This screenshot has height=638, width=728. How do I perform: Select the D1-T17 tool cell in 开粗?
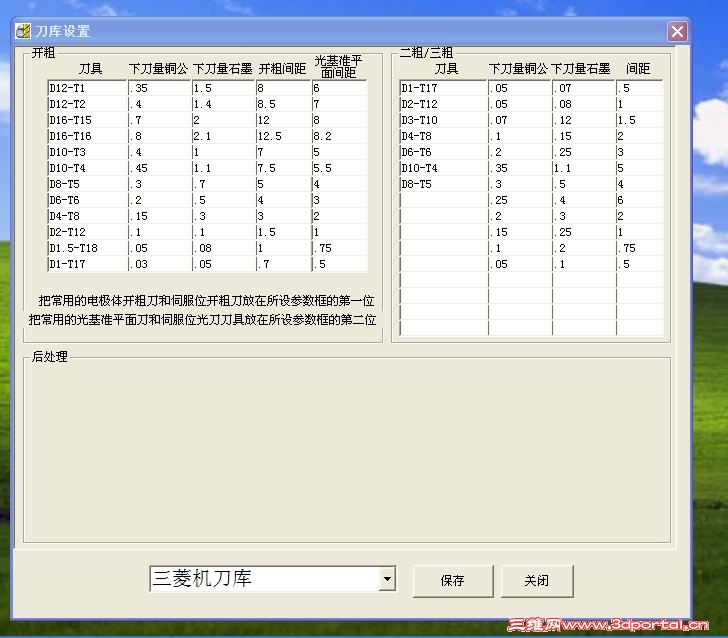pos(87,264)
